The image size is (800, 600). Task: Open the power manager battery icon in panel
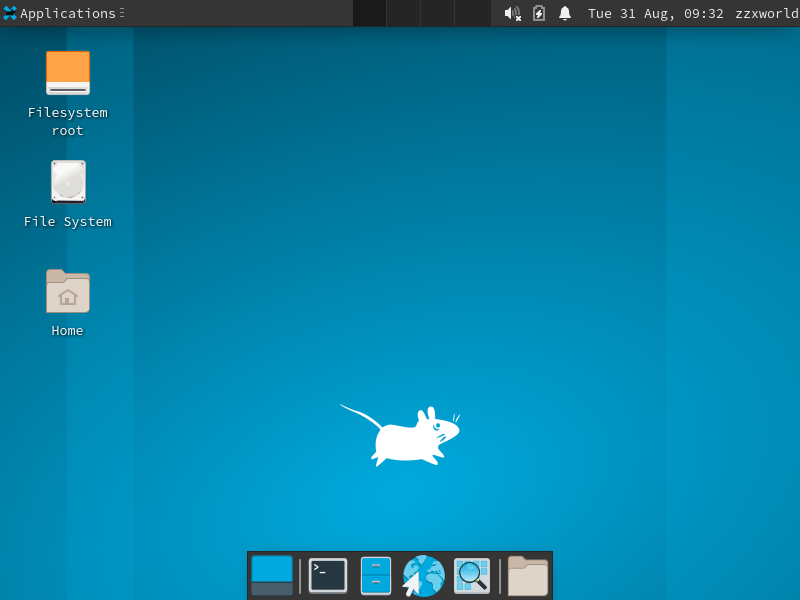tap(539, 13)
